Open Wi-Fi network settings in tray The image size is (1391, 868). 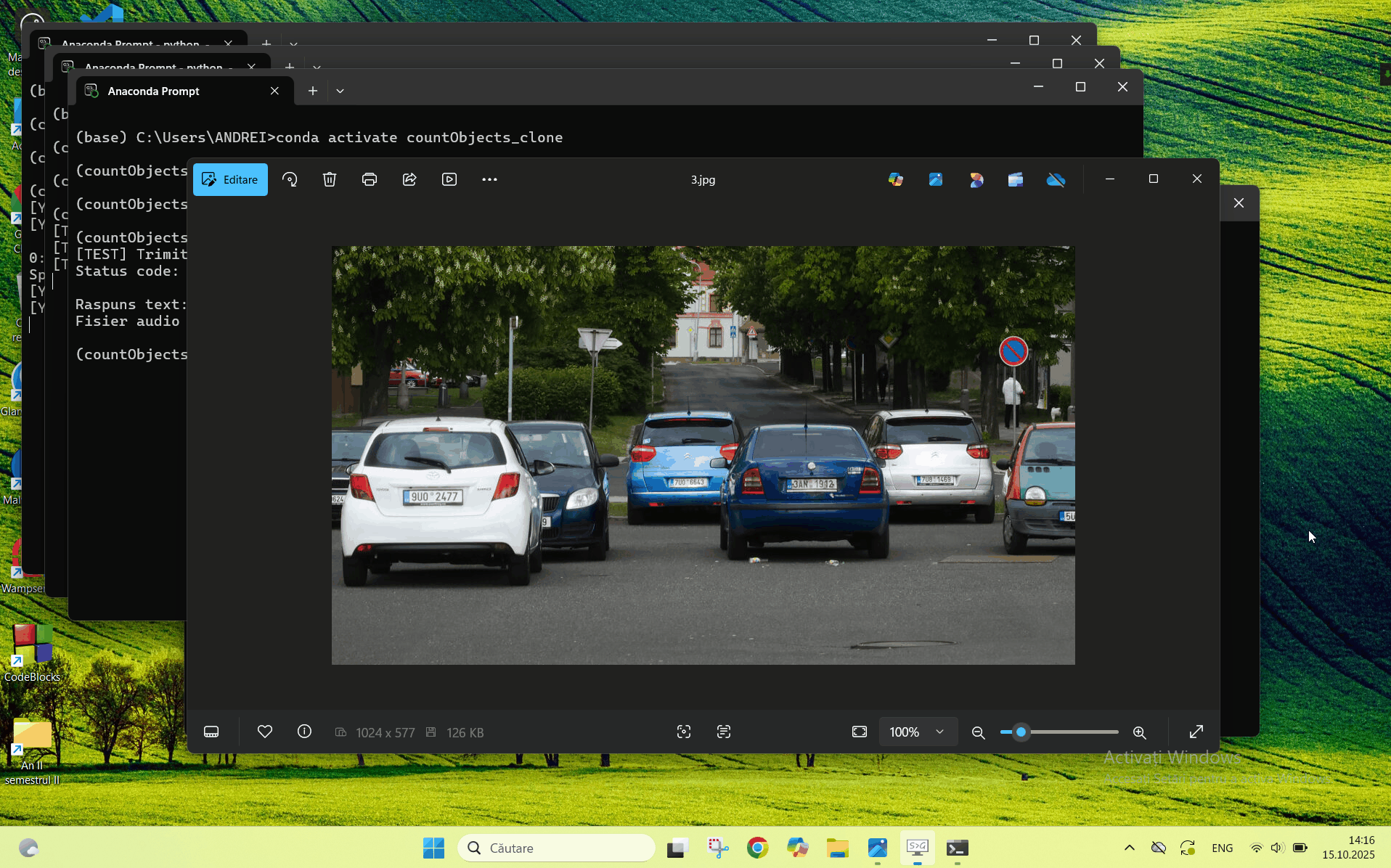(1256, 848)
